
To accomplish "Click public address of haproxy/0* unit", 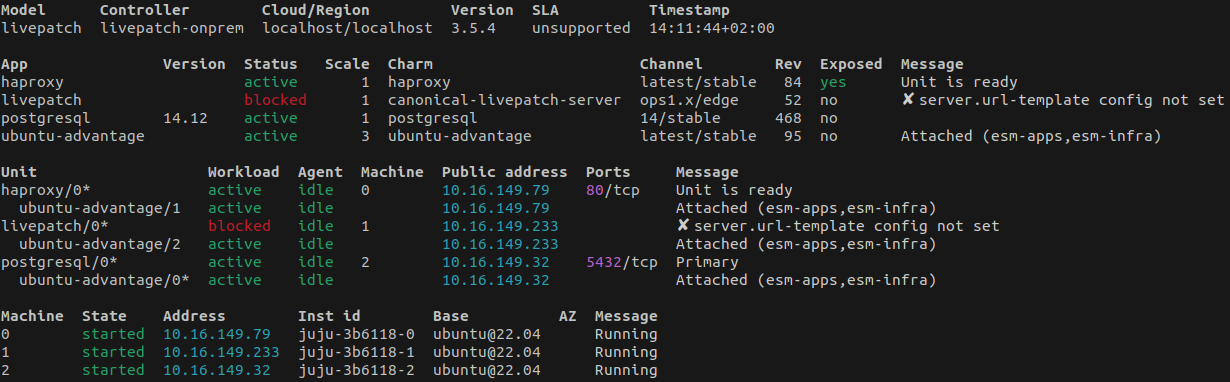I will 496,190.
